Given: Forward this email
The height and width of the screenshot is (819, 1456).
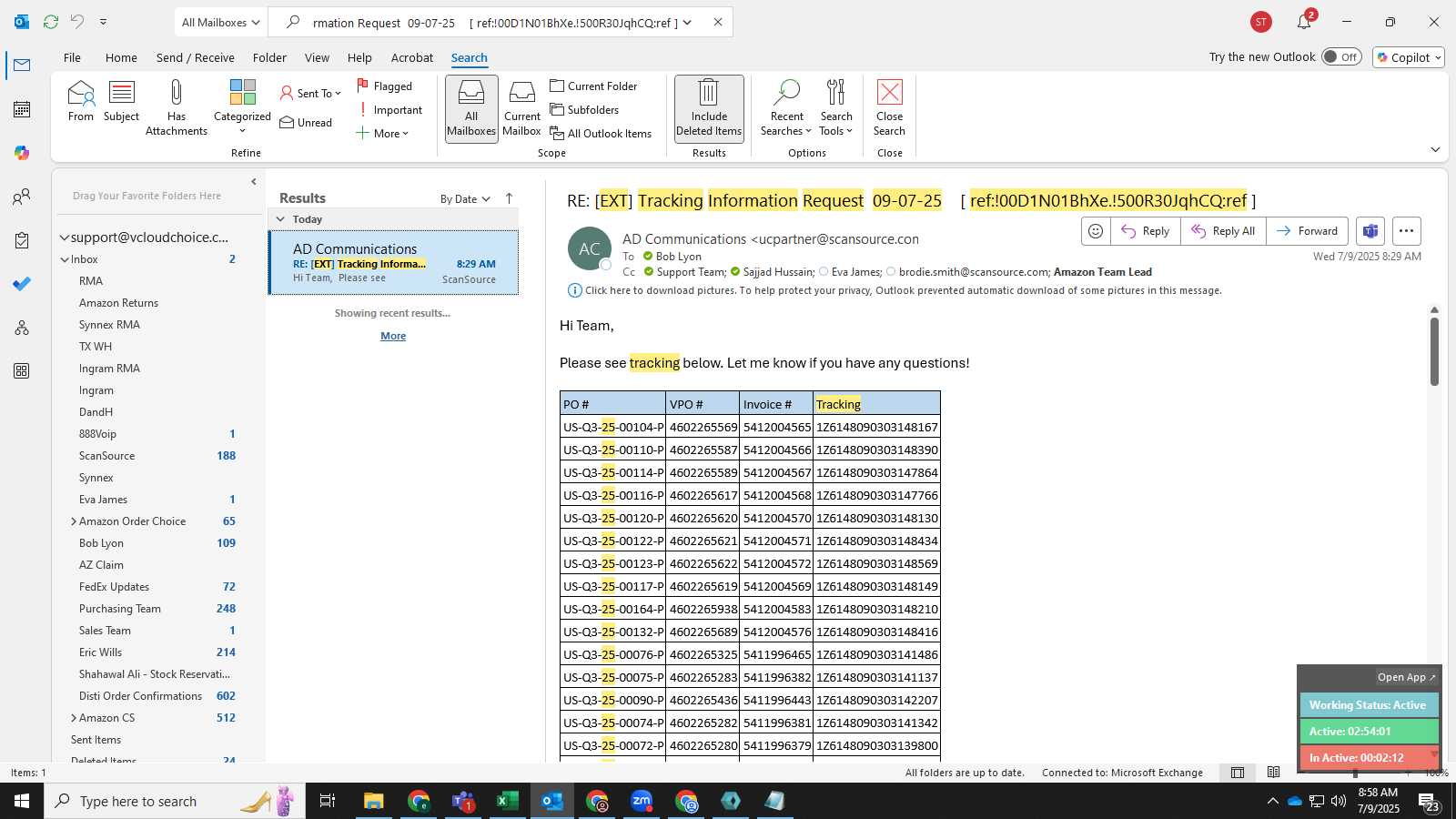Looking at the screenshot, I should pyautogui.click(x=1307, y=231).
